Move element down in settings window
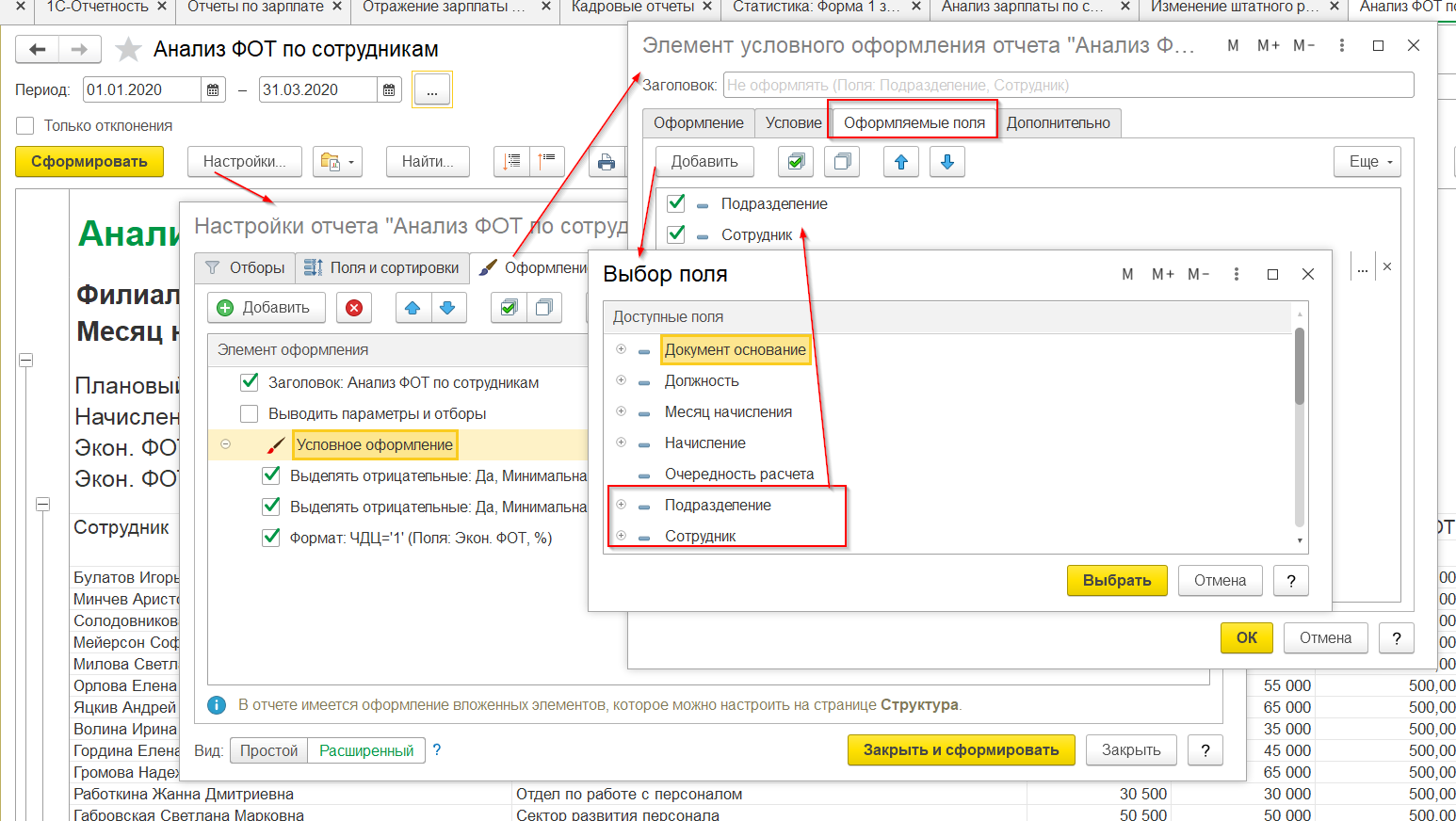The image size is (1456, 821). click(448, 307)
